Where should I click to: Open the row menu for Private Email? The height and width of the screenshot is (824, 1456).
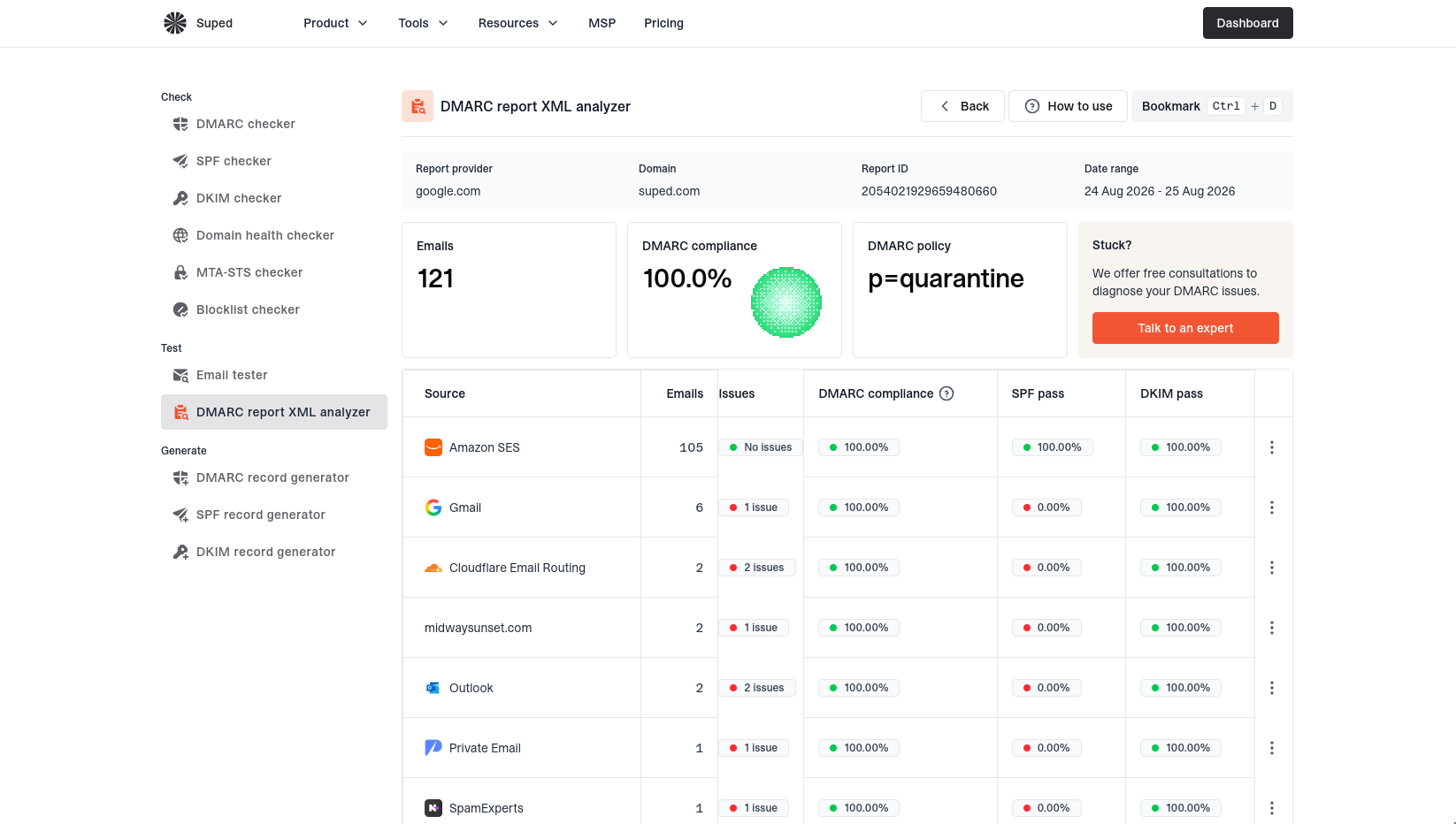coord(1272,748)
